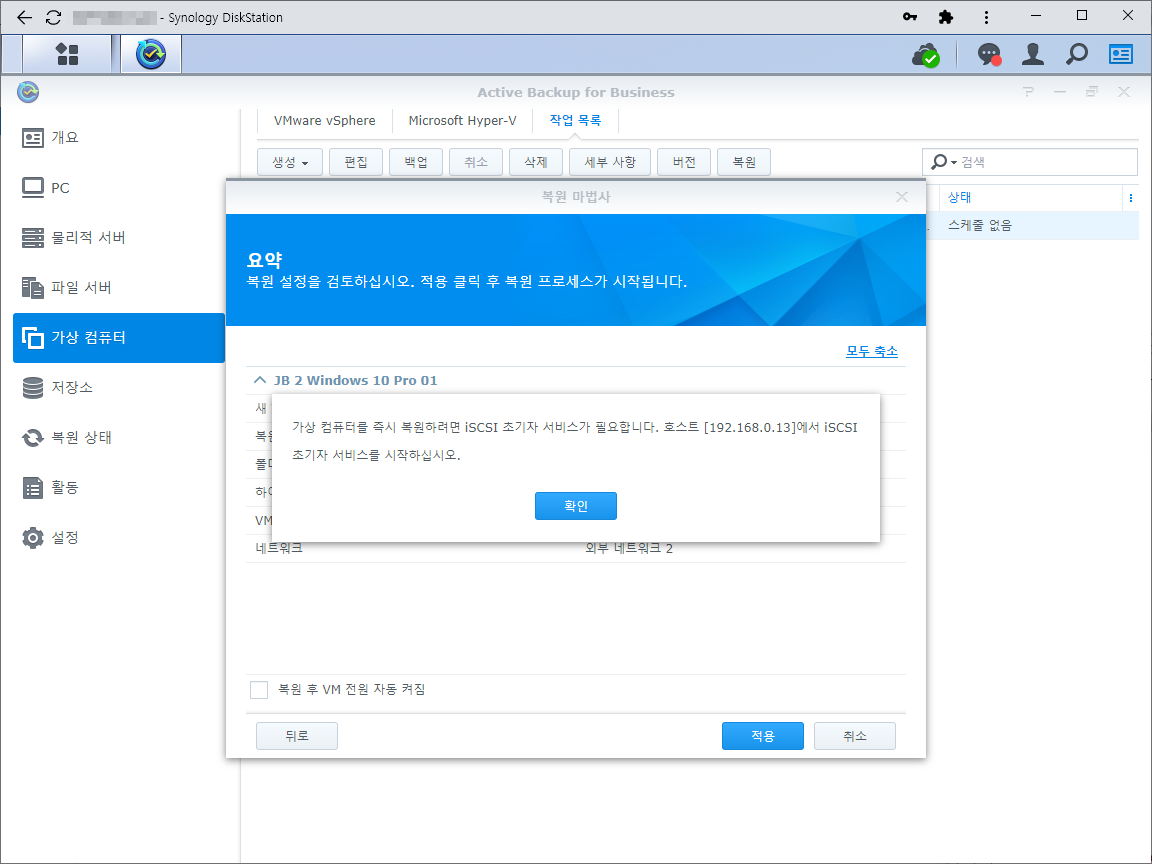Open the 생성 dropdown button
The image size is (1152, 864).
(289, 162)
